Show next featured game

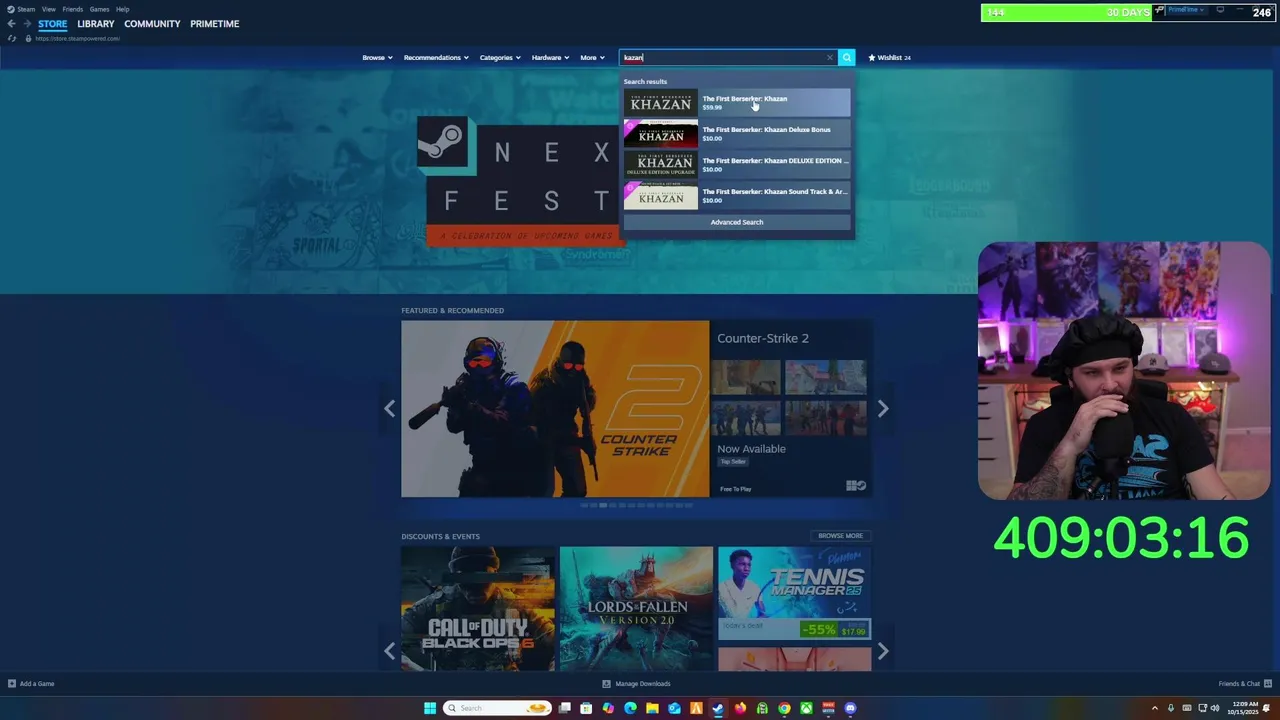point(883,408)
